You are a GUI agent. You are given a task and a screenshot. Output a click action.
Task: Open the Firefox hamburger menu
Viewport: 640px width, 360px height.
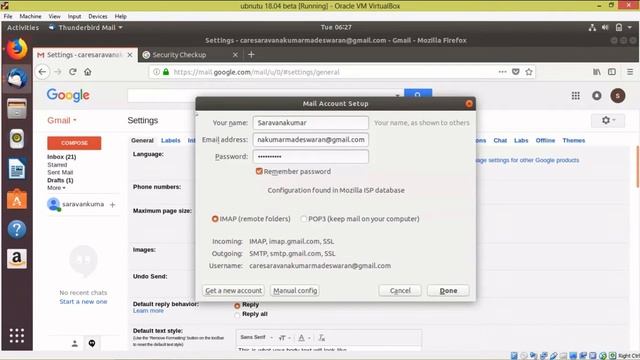(x=630, y=72)
